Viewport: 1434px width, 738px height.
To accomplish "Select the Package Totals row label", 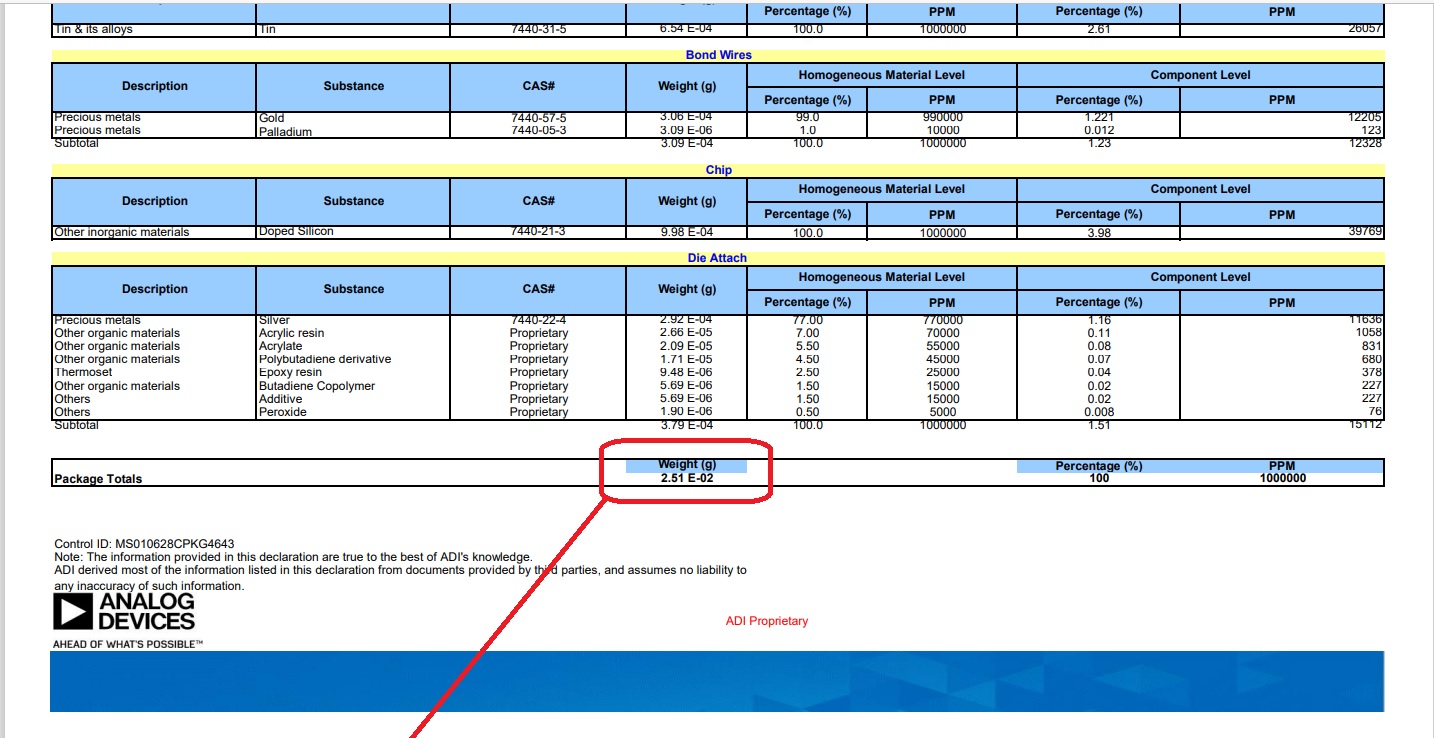I will [x=98, y=479].
